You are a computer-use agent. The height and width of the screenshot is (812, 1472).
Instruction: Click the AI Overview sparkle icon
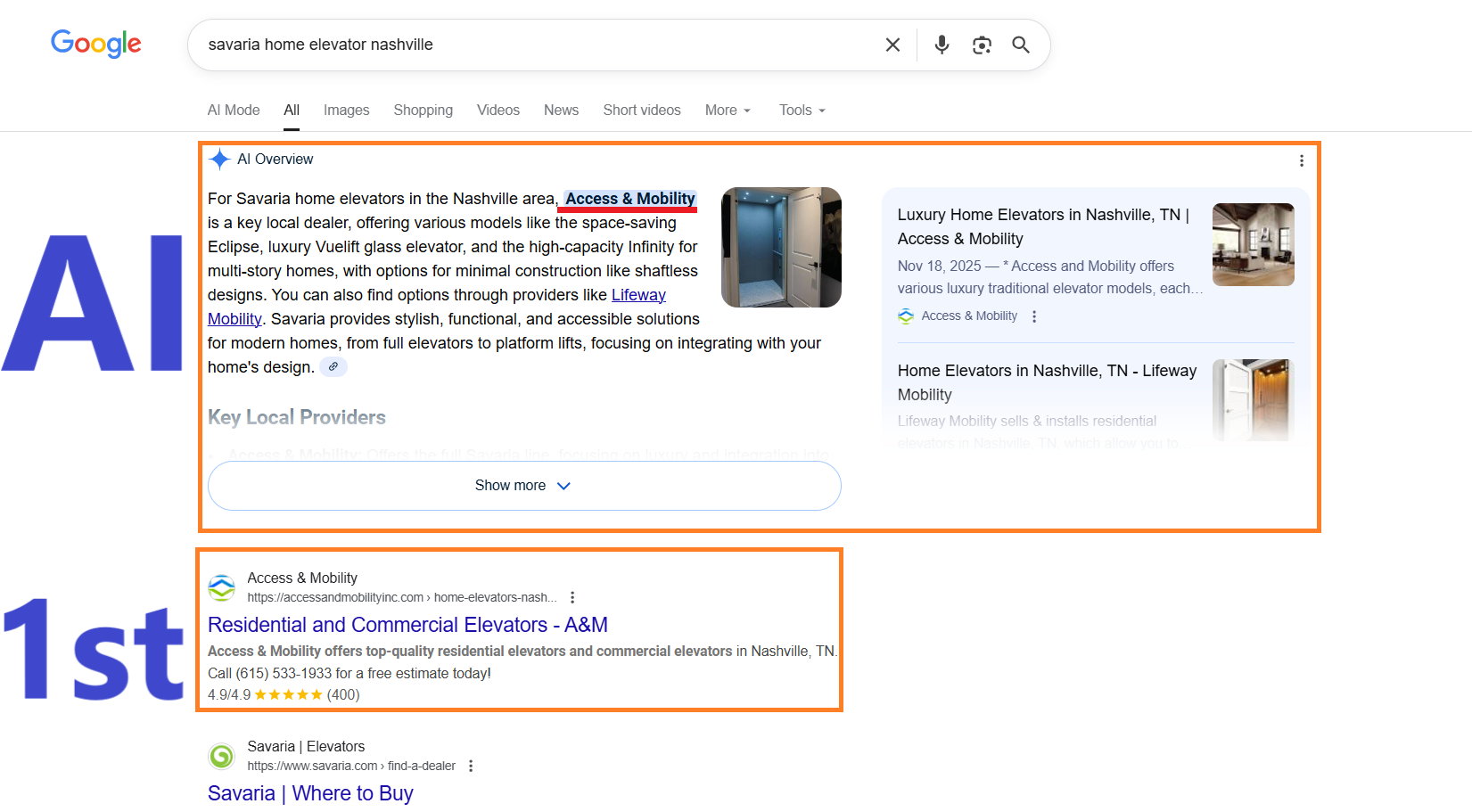tap(219, 160)
